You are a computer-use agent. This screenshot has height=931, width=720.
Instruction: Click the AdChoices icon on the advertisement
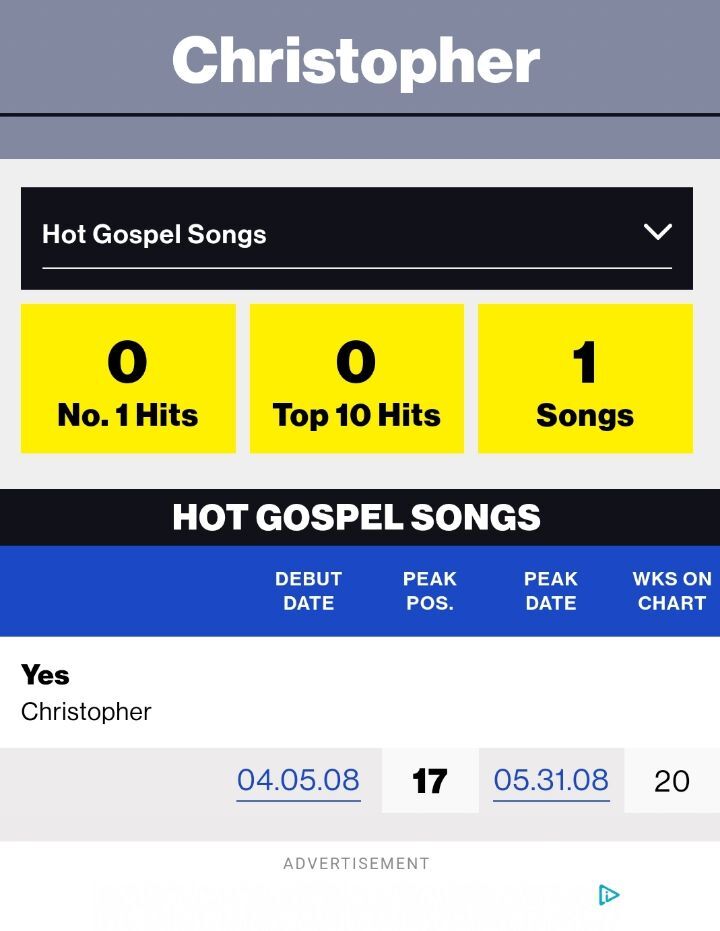608,895
